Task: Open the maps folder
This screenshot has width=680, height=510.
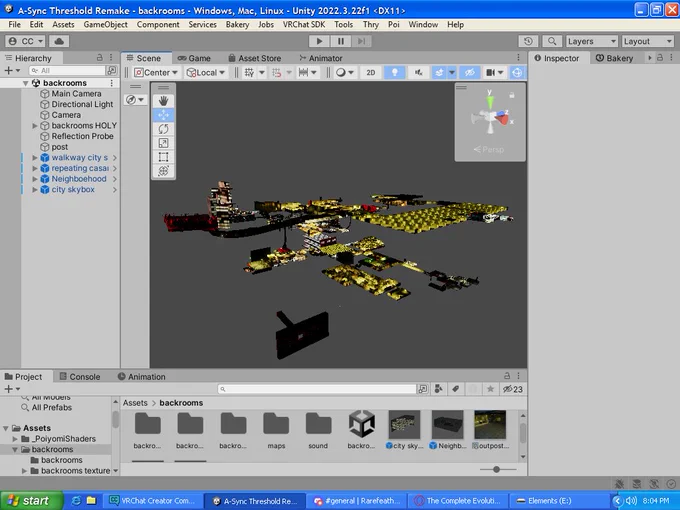Action: pos(276,429)
